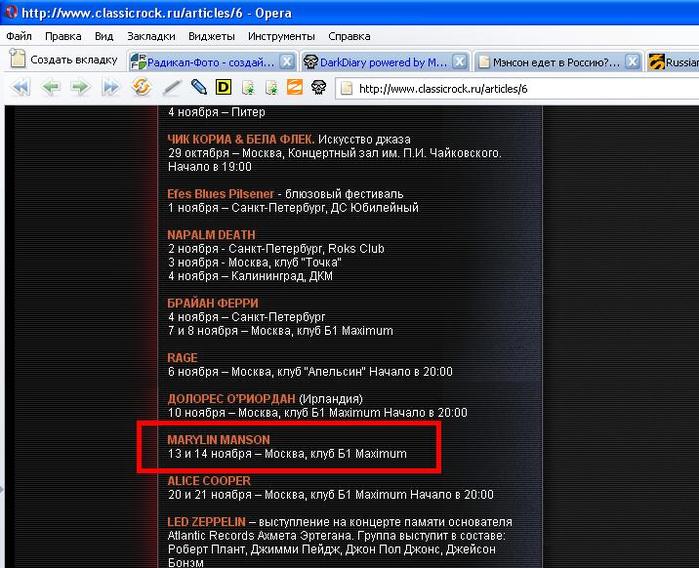This screenshot has height=568, width=699.
Task: Click the Создать вкладку button
Action: (64, 59)
